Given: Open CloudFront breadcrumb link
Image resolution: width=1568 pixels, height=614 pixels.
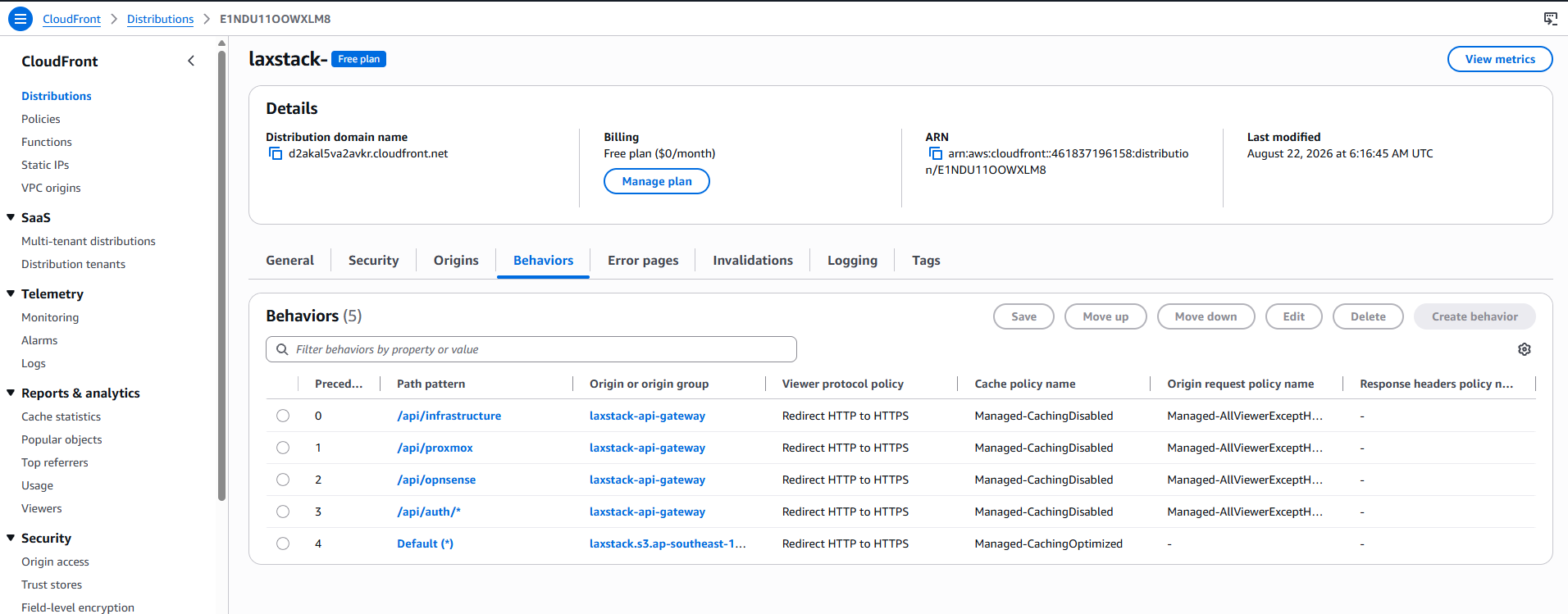Looking at the screenshot, I should coord(71,19).
